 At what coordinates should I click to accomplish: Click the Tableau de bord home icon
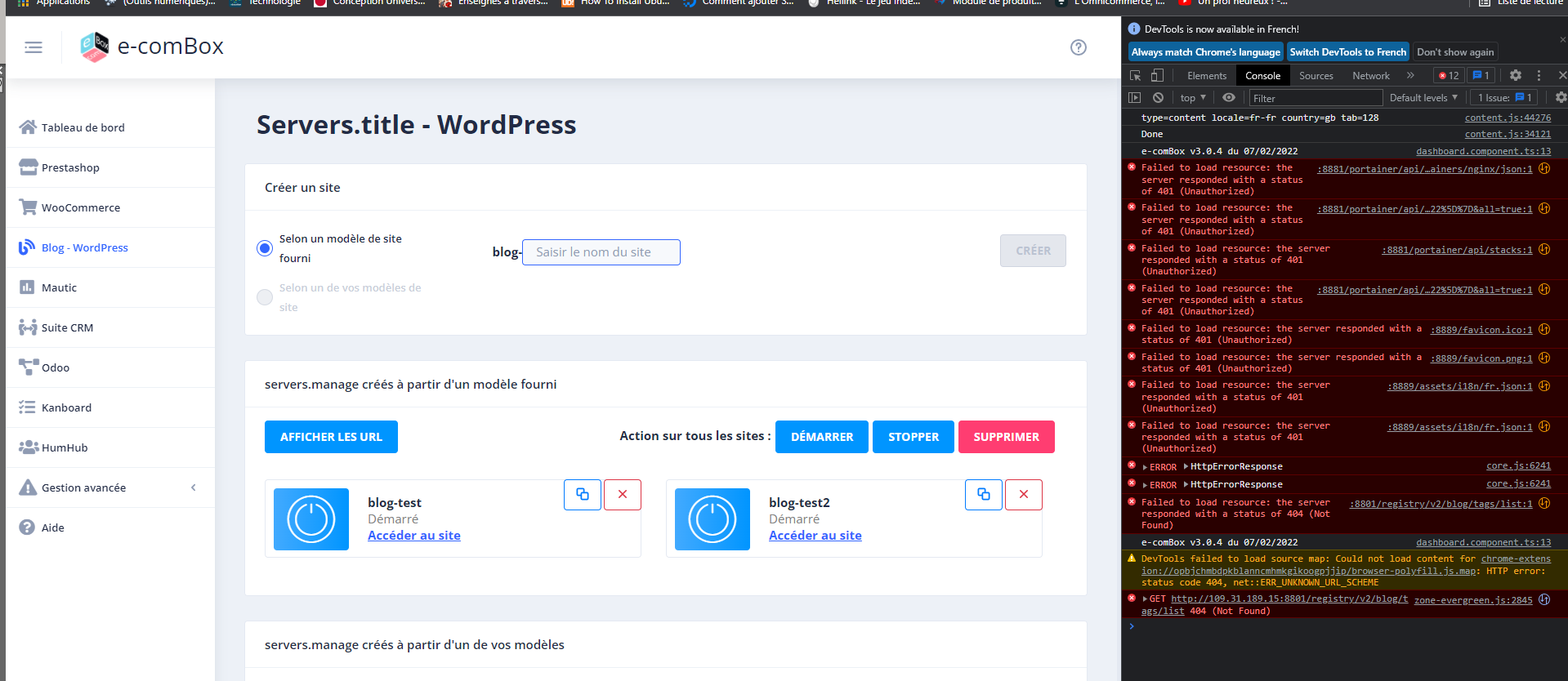click(x=28, y=127)
